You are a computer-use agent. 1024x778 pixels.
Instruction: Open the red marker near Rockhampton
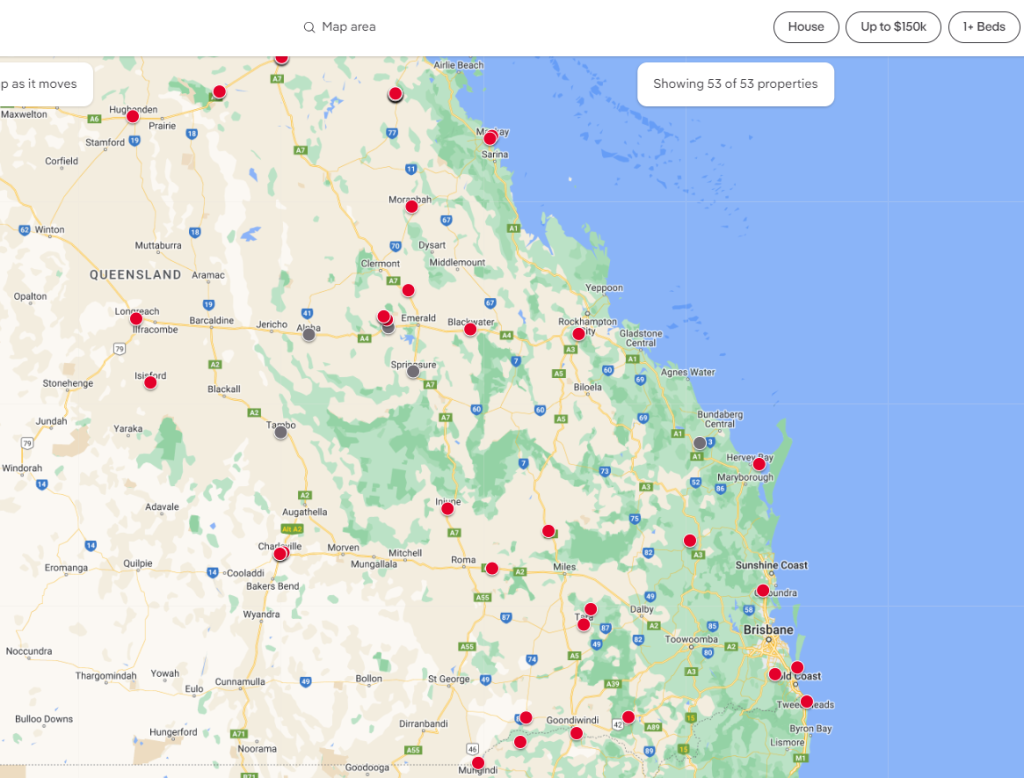[x=578, y=334]
